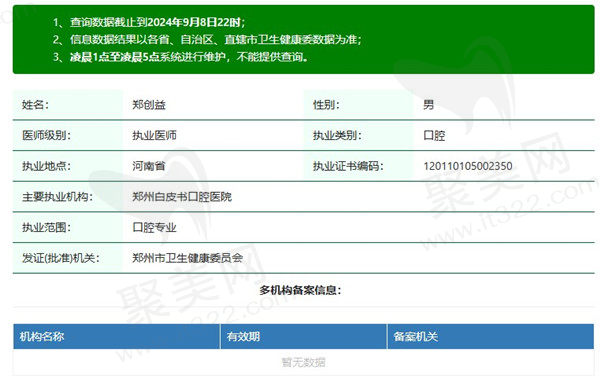Click the 主要执业机构 label

pos(57,197)
